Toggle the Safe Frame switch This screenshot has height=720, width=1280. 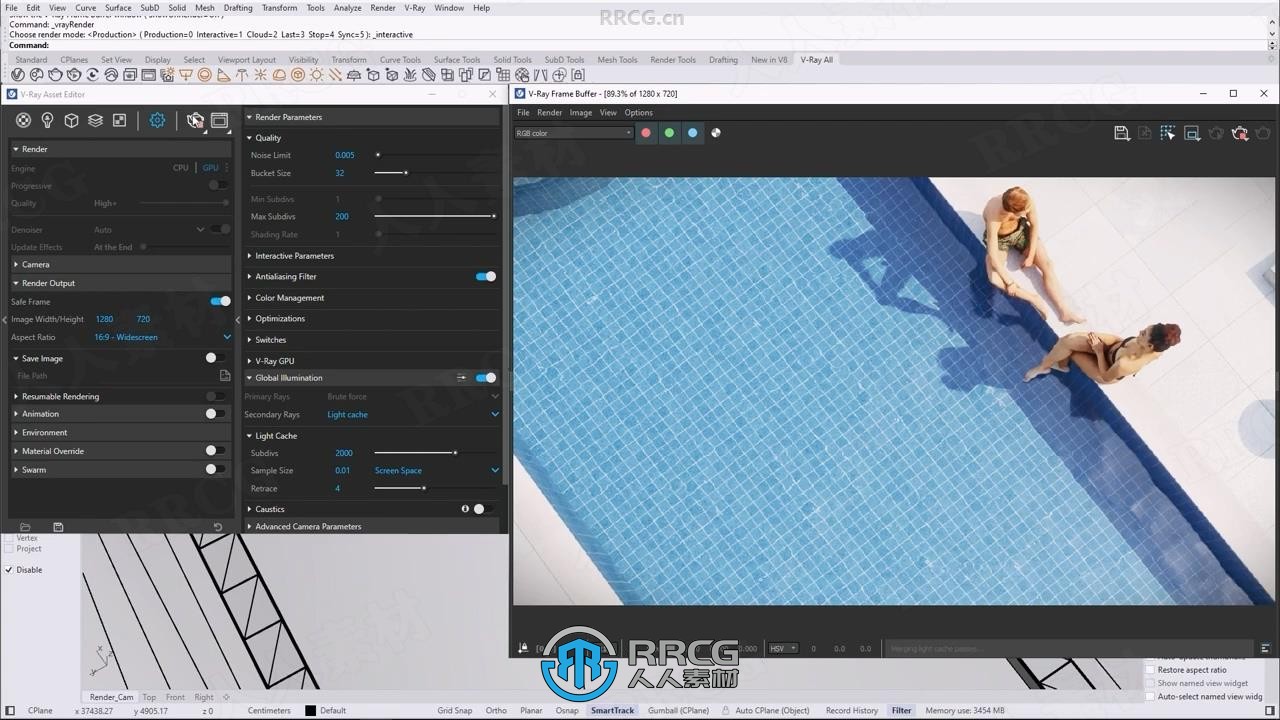220,301
